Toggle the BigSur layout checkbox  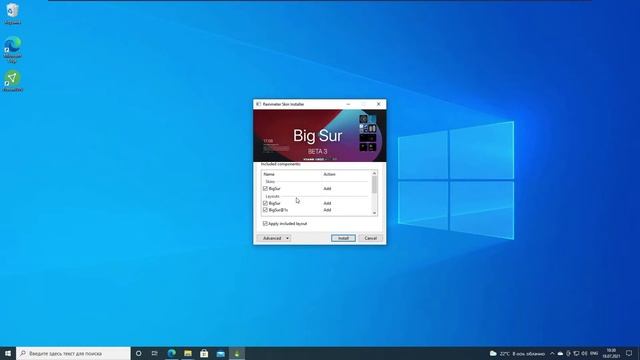coord(265,203)
